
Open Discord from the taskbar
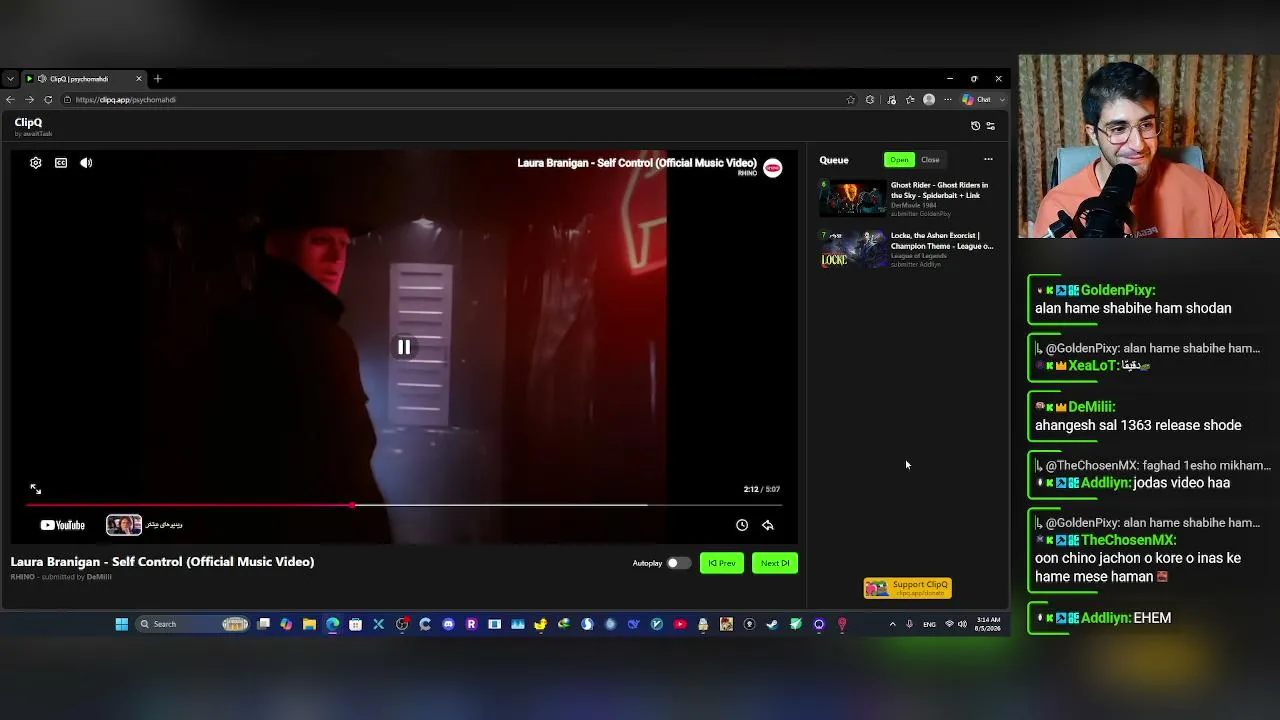coord(448,624)
